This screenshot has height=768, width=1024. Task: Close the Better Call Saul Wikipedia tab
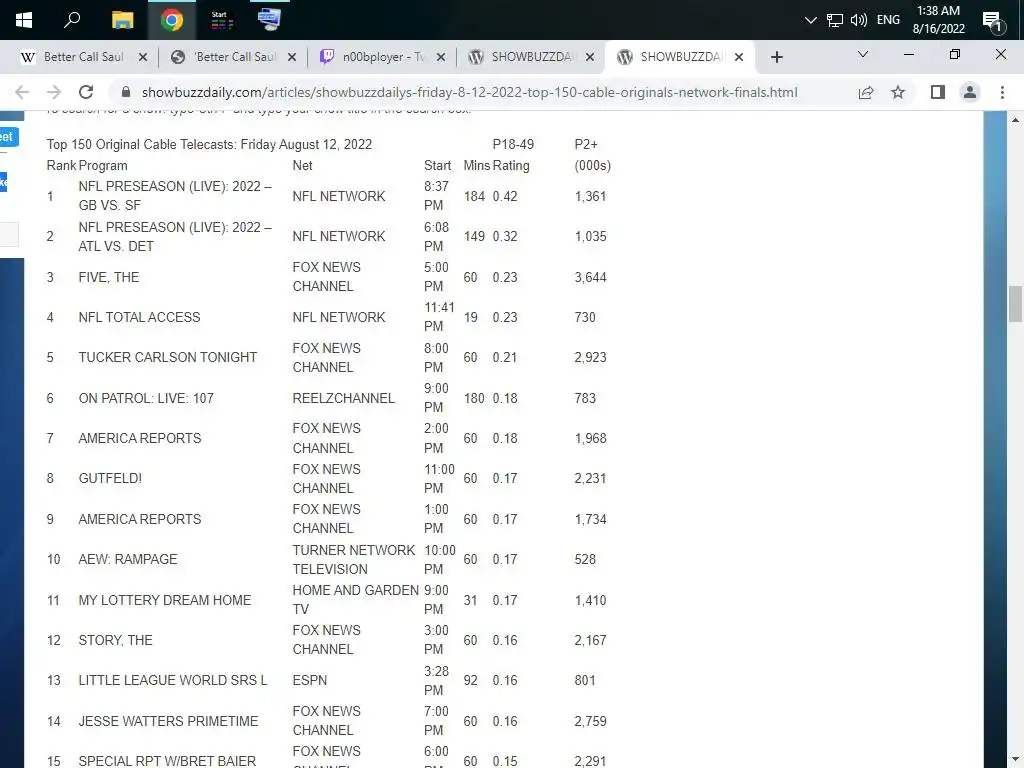[142, 57]
